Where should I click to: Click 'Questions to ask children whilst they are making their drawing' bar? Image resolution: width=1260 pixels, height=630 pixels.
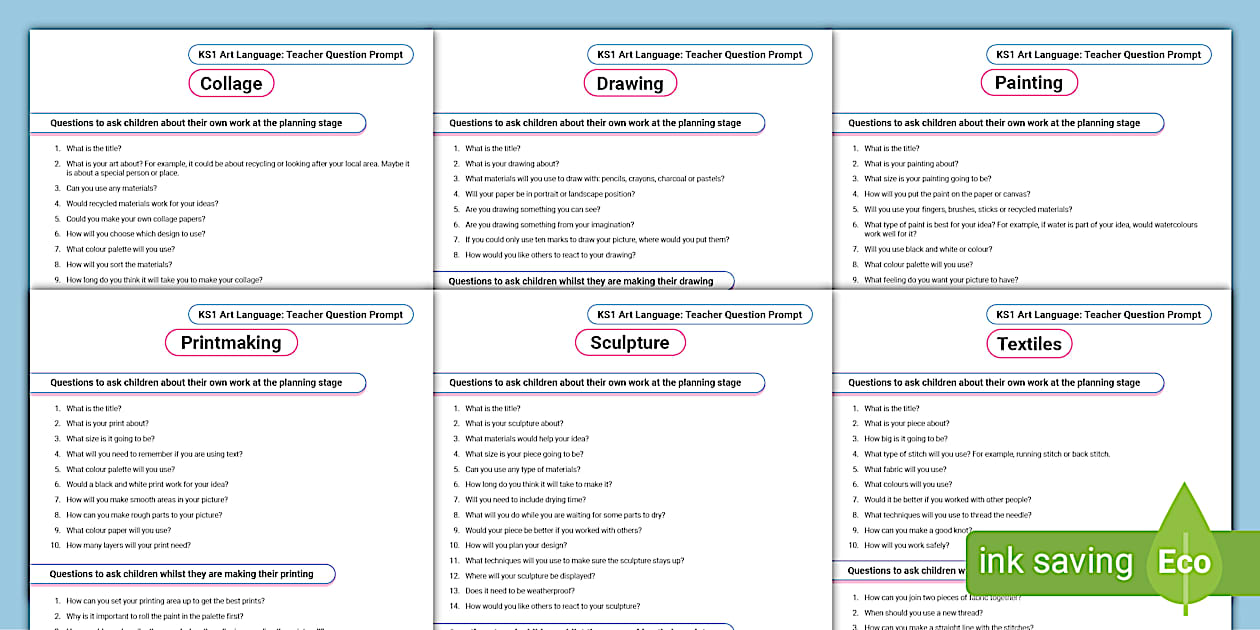tap(583, 281)
